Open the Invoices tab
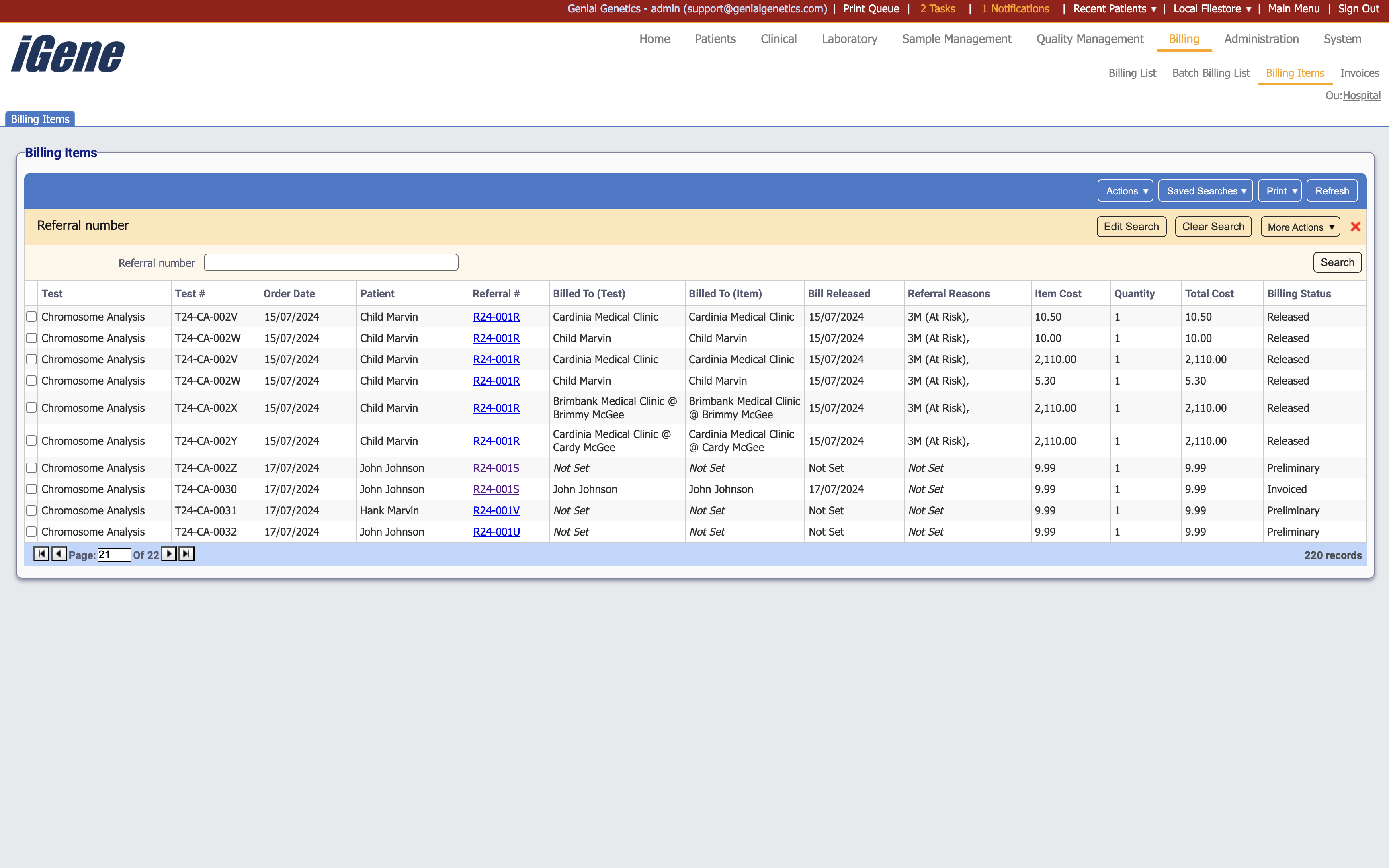 pyautogui.click(x=1359, y=73)
